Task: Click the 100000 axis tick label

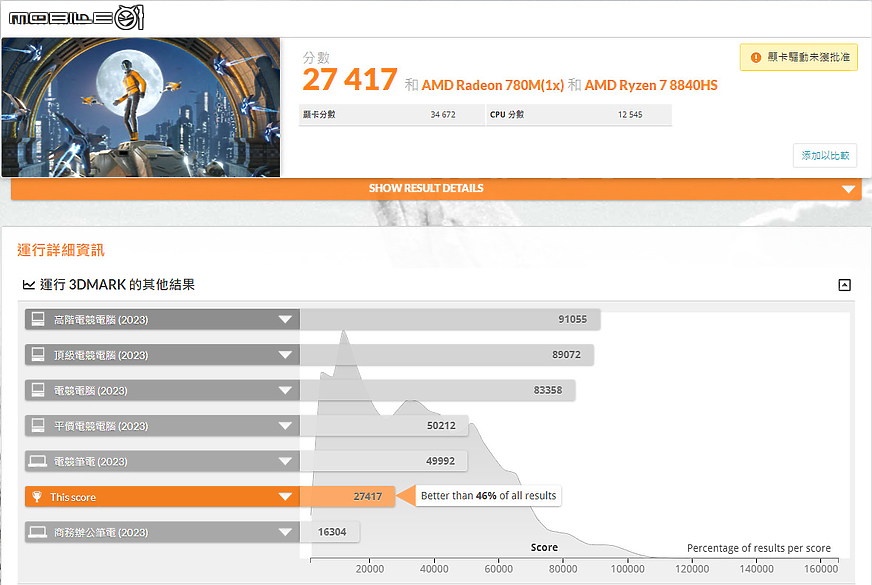Action: pos(627,569)
